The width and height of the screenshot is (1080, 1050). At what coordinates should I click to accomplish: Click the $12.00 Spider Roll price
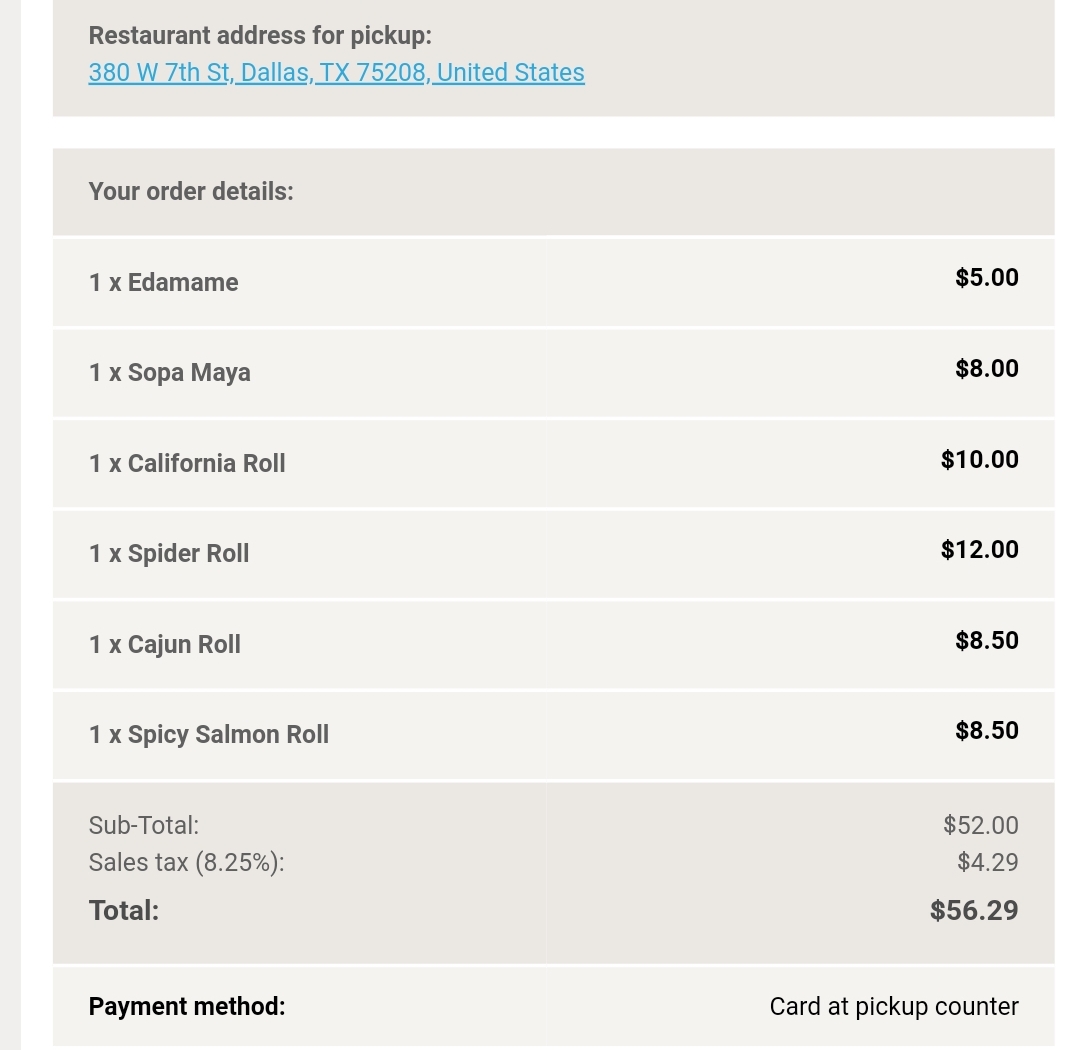coord(979,549)
